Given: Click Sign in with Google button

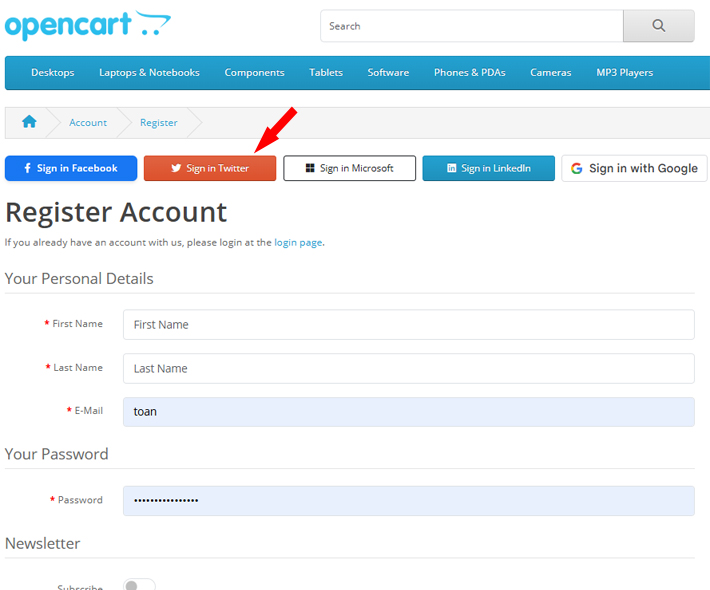Looking at the screenshot, I should (x=634, y=168).
